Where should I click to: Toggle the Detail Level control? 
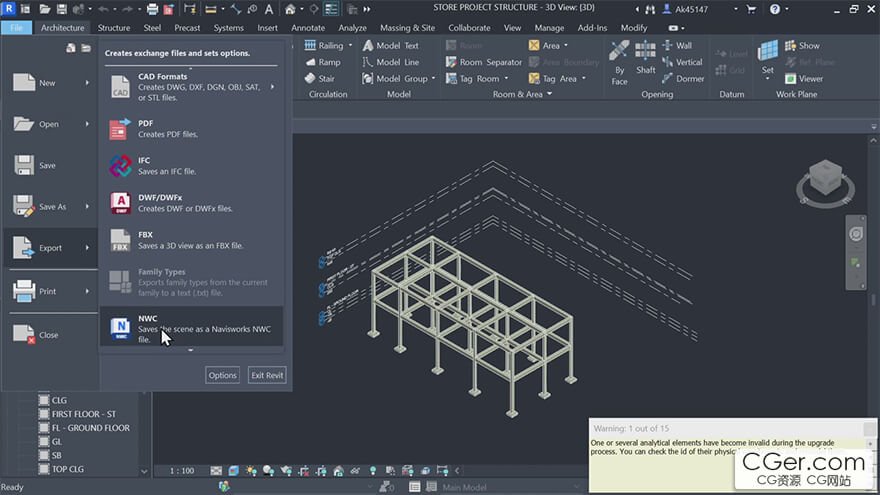click(216, 471)
